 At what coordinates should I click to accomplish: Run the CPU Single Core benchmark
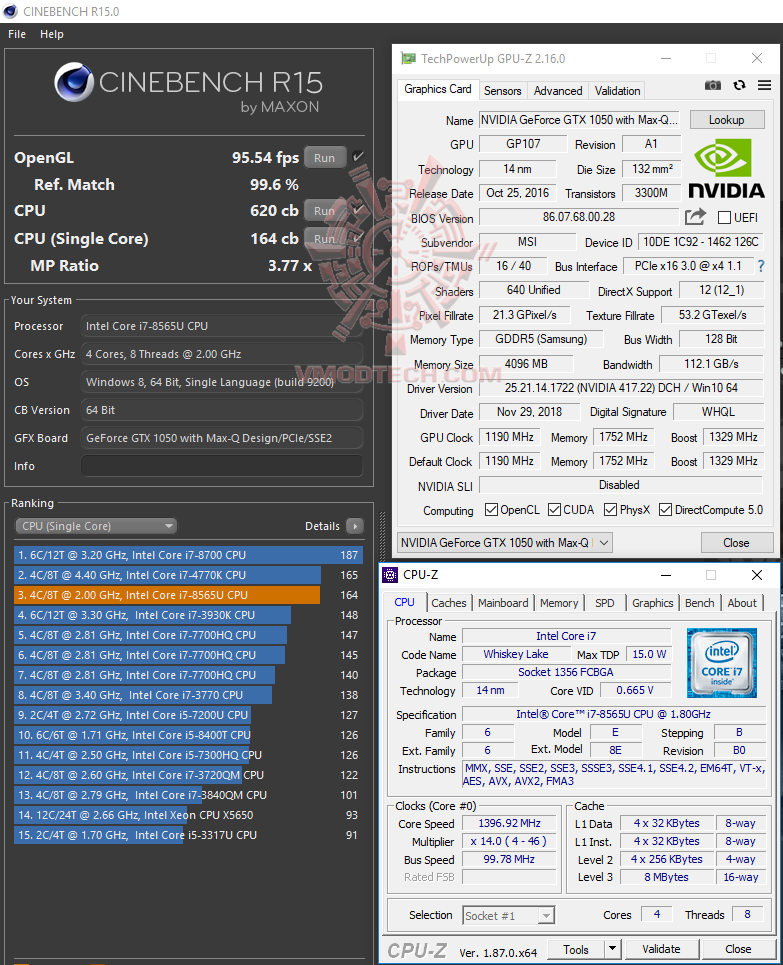(324, 238)
